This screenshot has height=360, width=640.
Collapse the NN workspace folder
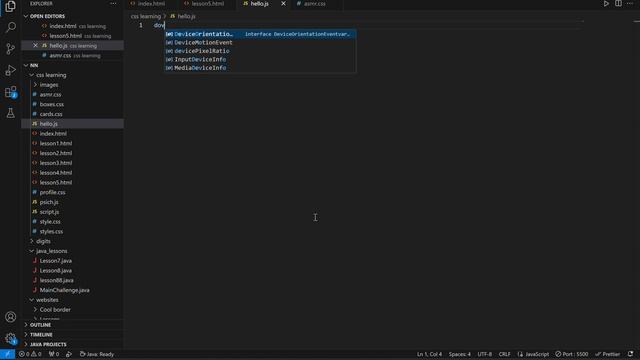[34, 65]
